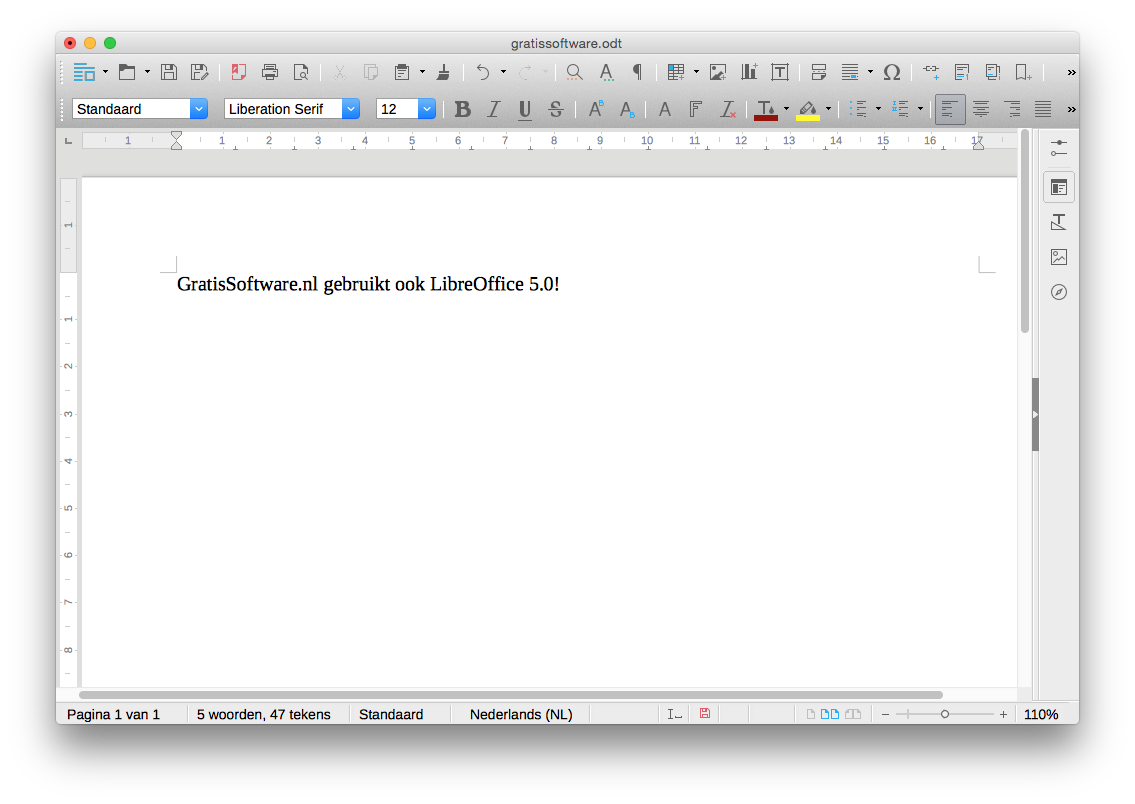1135x804 pixels.
Task: Open the Standaard paragraph style dropdown
Action: [199, 109]
